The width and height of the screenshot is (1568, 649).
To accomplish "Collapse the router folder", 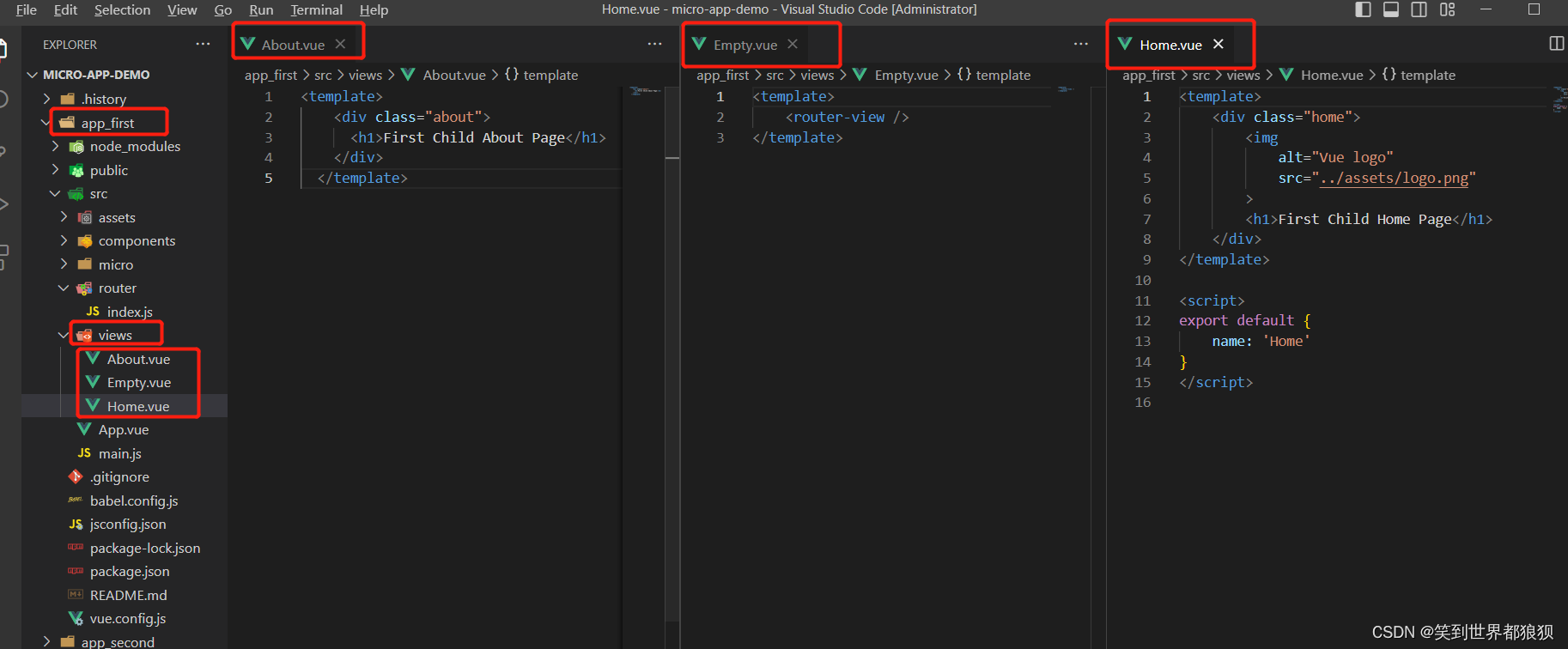I will pyautogui.click(x=64, y=288).
